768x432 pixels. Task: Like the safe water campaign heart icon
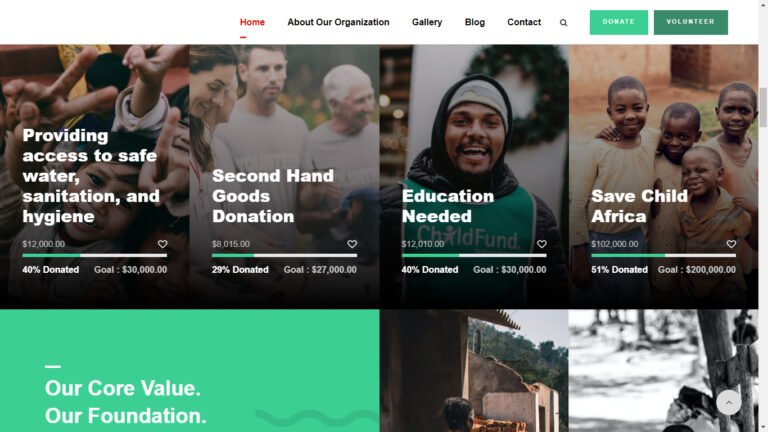click(163, 244)
